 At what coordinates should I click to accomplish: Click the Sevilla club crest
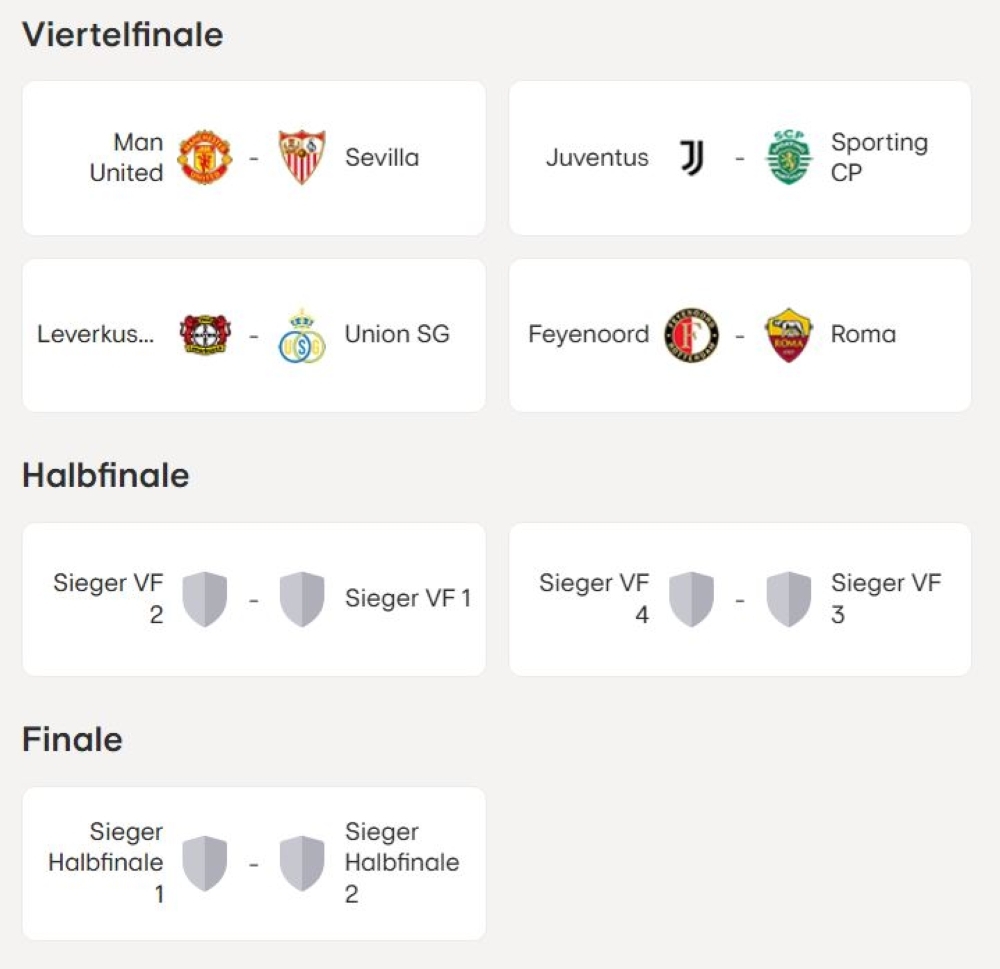tap(302, 157)
